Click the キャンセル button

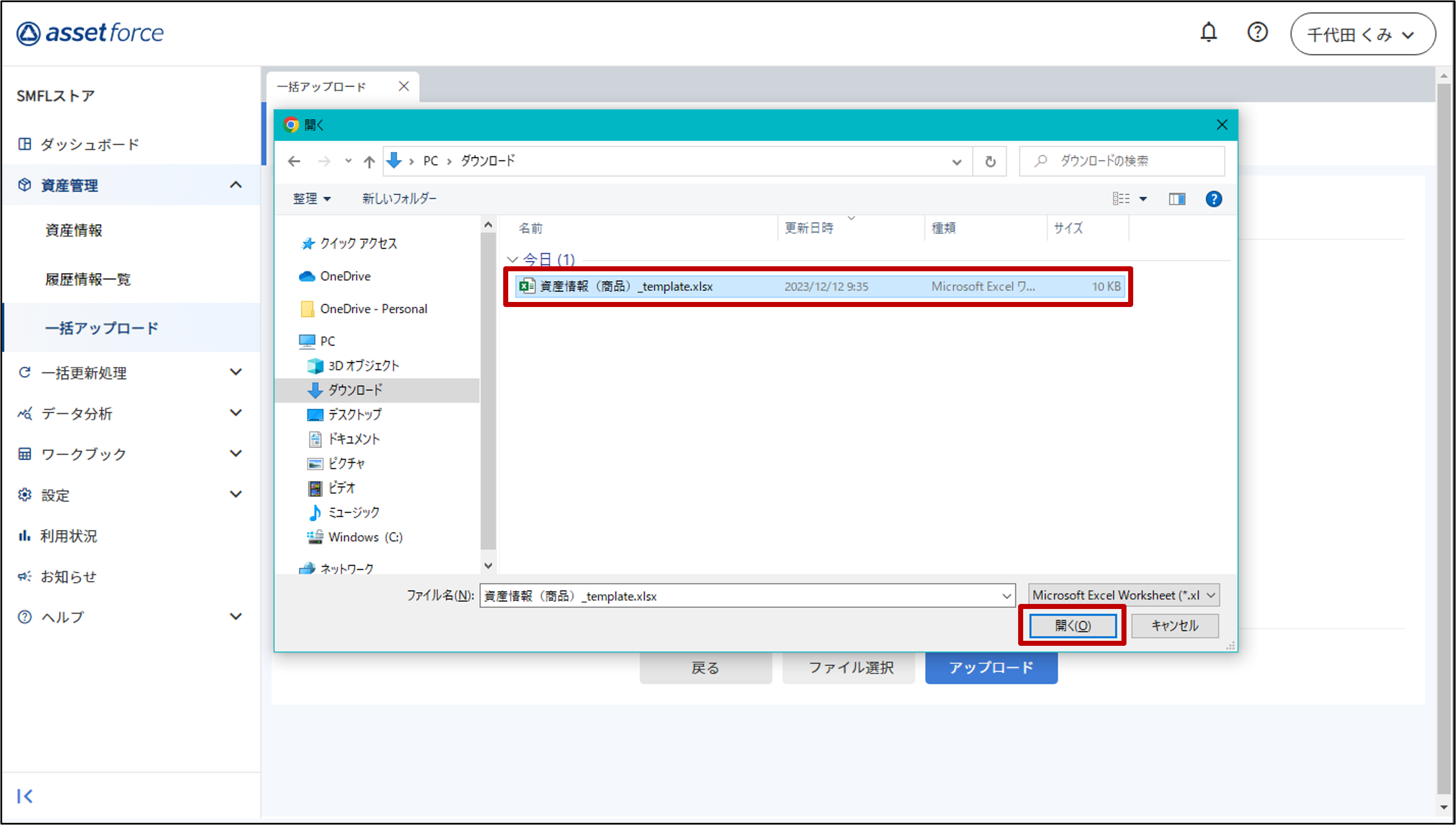pos(1175,626)
